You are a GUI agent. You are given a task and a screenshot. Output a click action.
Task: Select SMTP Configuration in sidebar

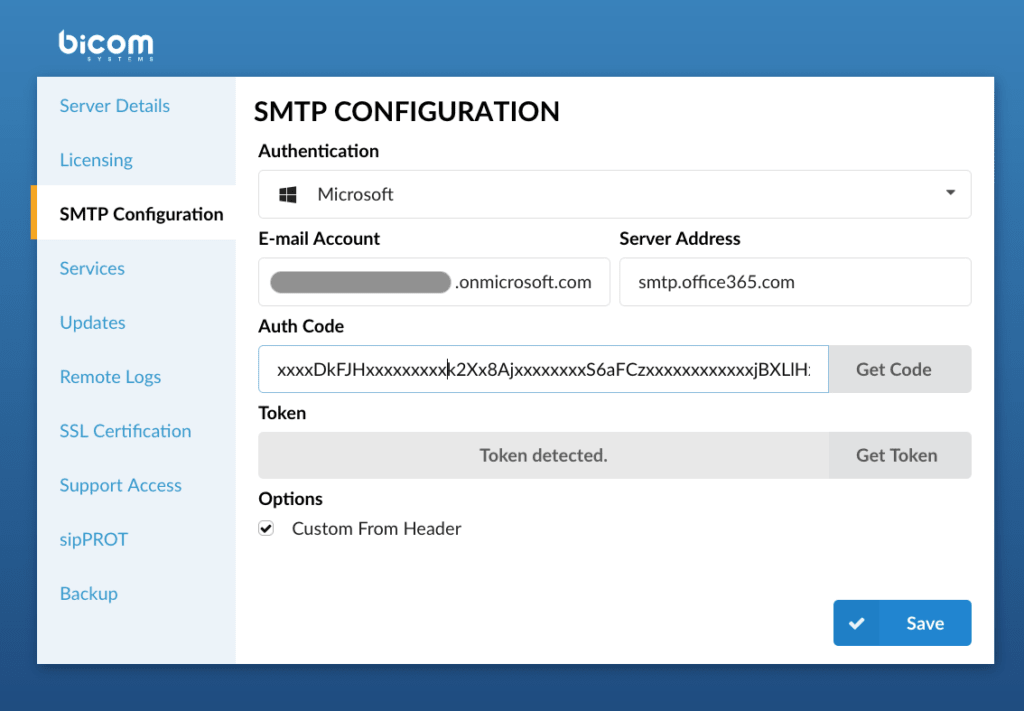coord(141,214)
